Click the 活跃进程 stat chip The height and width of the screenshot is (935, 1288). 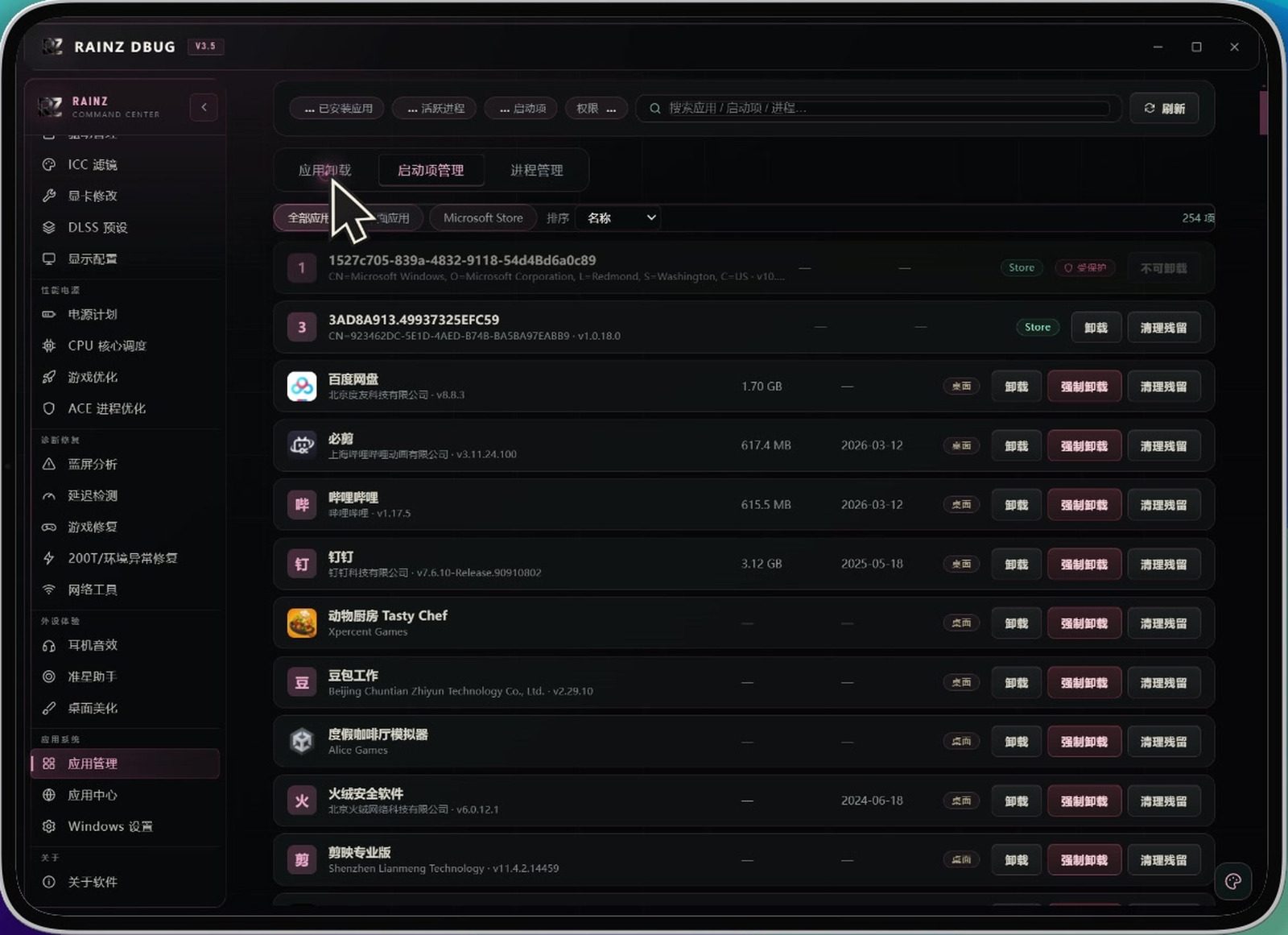tap(435, 108)
